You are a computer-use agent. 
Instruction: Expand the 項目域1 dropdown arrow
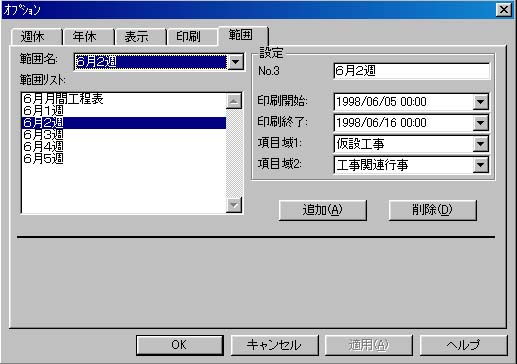(x=480, y=144)
